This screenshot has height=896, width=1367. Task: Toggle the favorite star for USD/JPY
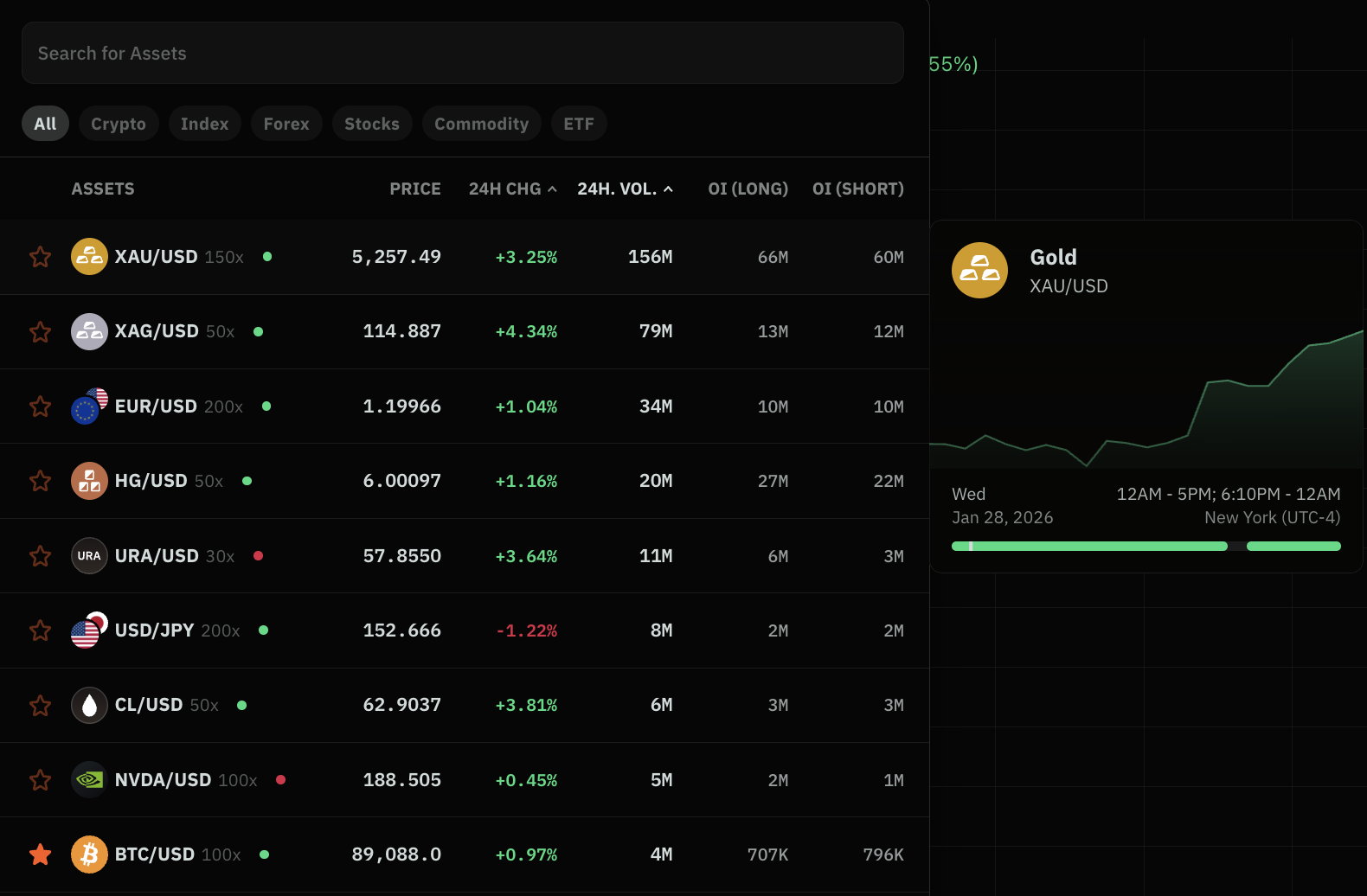(x=41, y=630)
